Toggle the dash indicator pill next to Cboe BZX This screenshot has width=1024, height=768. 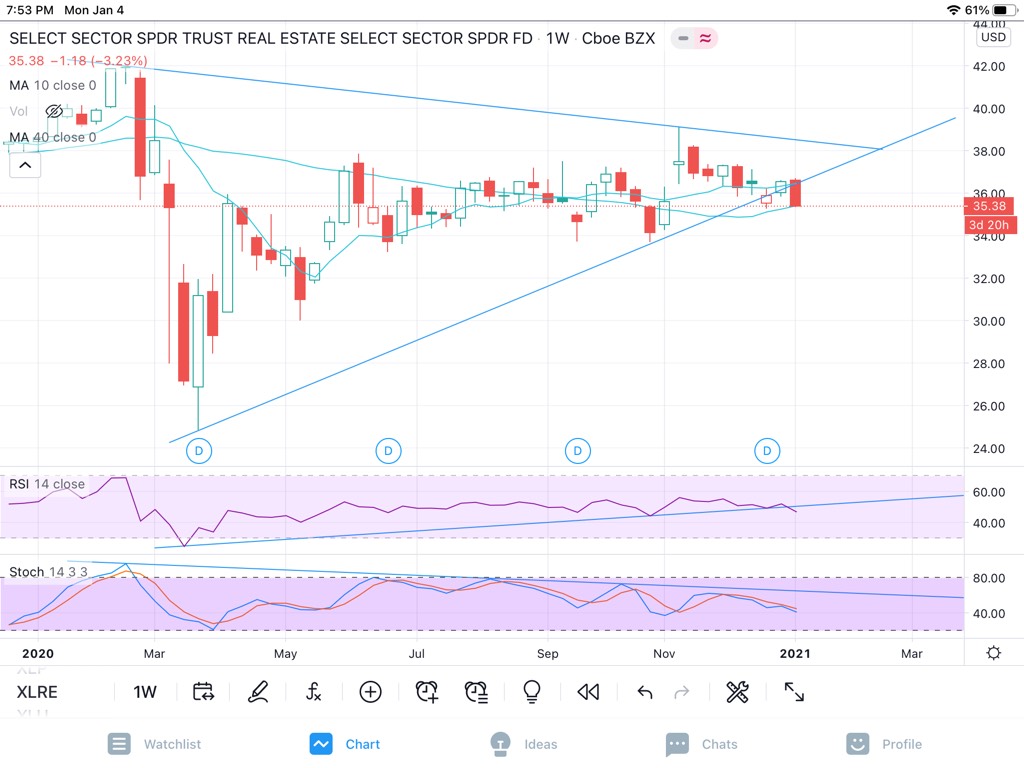683,39
